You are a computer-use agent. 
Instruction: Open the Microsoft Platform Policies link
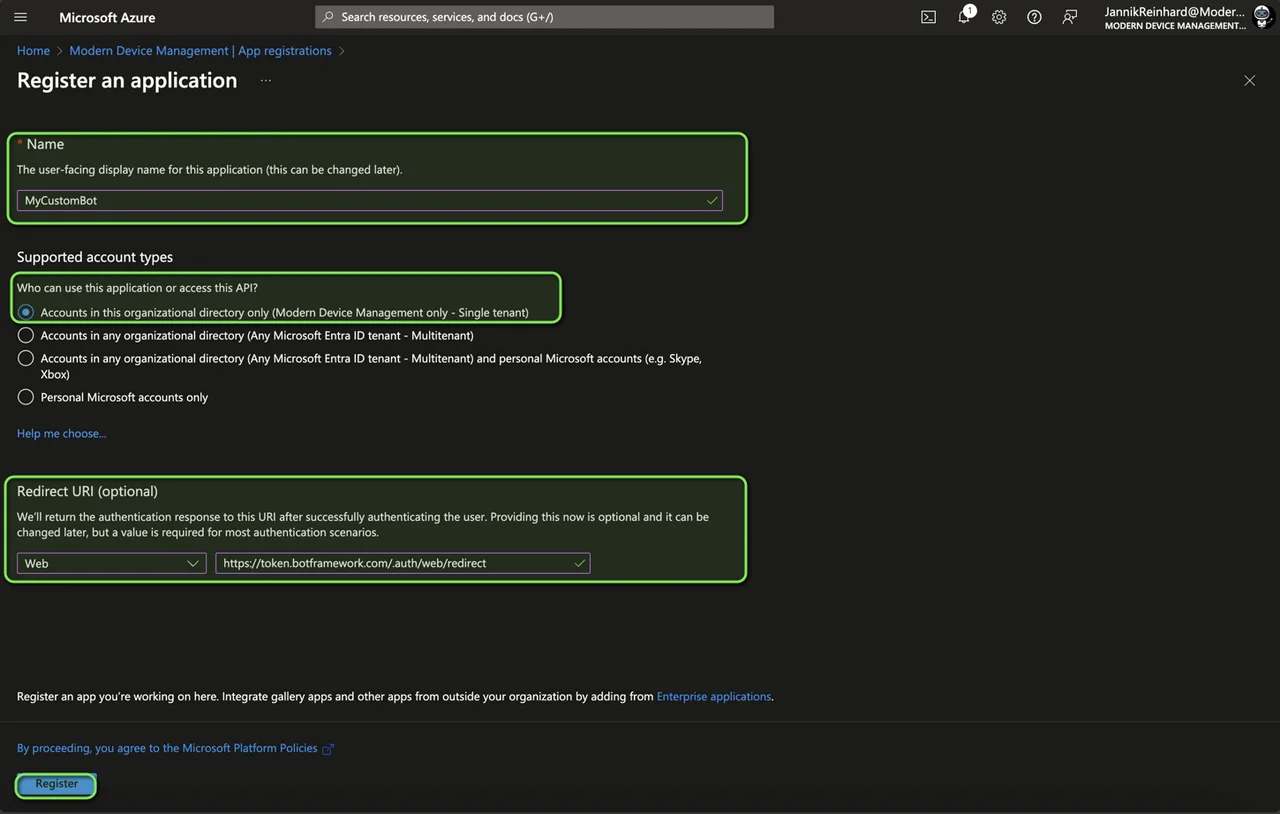(x=167, y=749)
